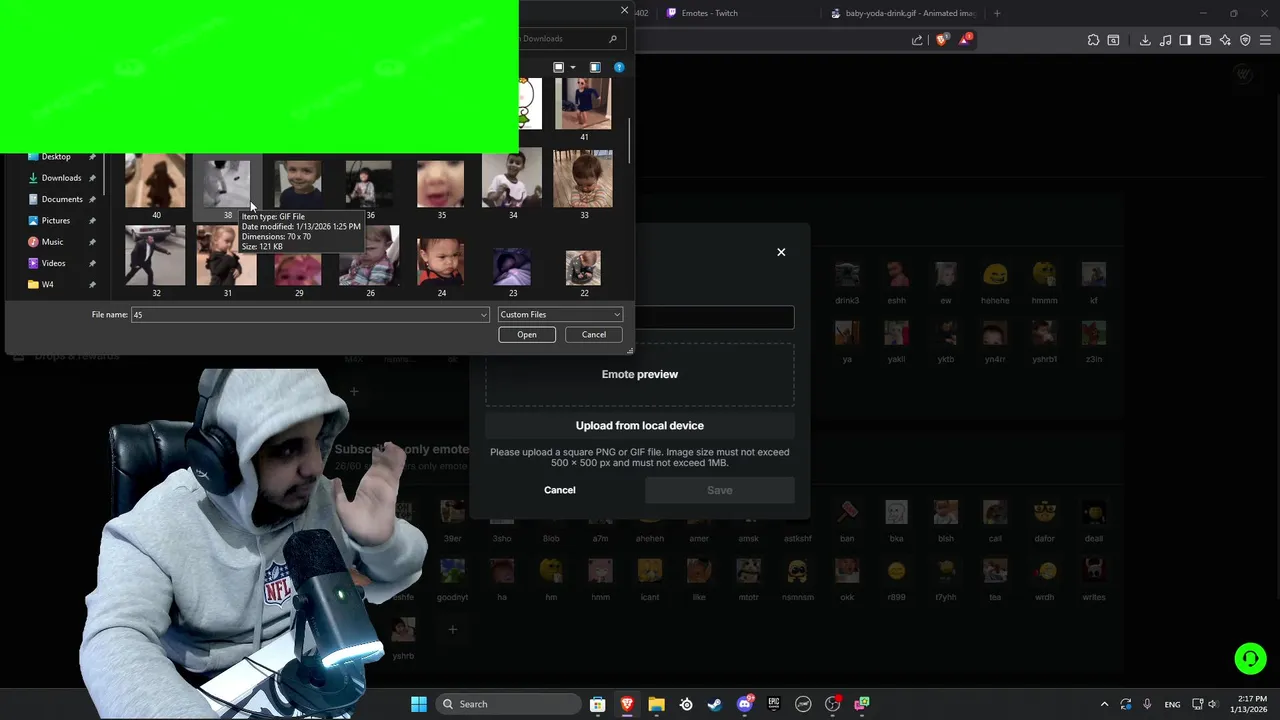
Task: Open the Custom Files type dropdown
Action: coord(560,315)
